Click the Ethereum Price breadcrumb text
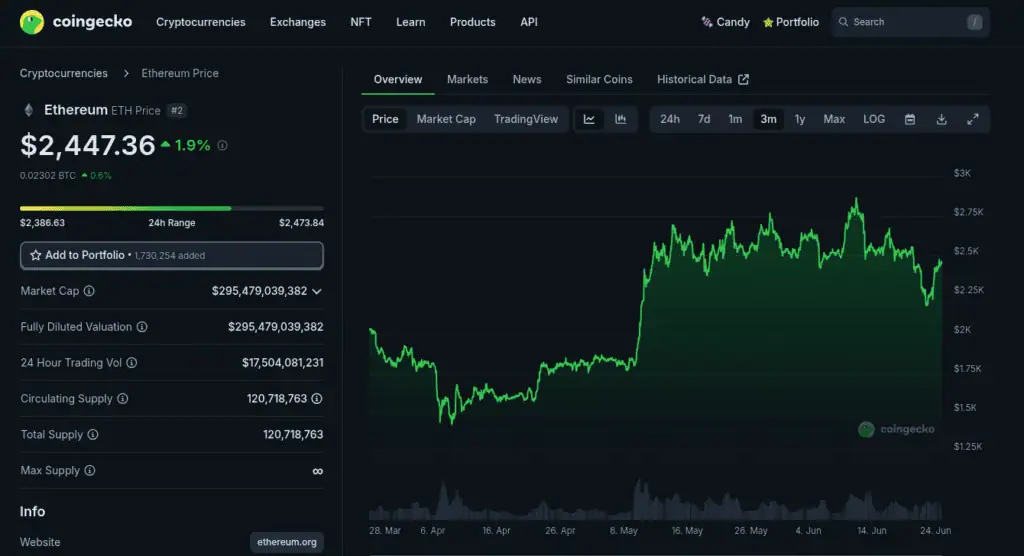The image size is (1024, 556). (180, 73)
